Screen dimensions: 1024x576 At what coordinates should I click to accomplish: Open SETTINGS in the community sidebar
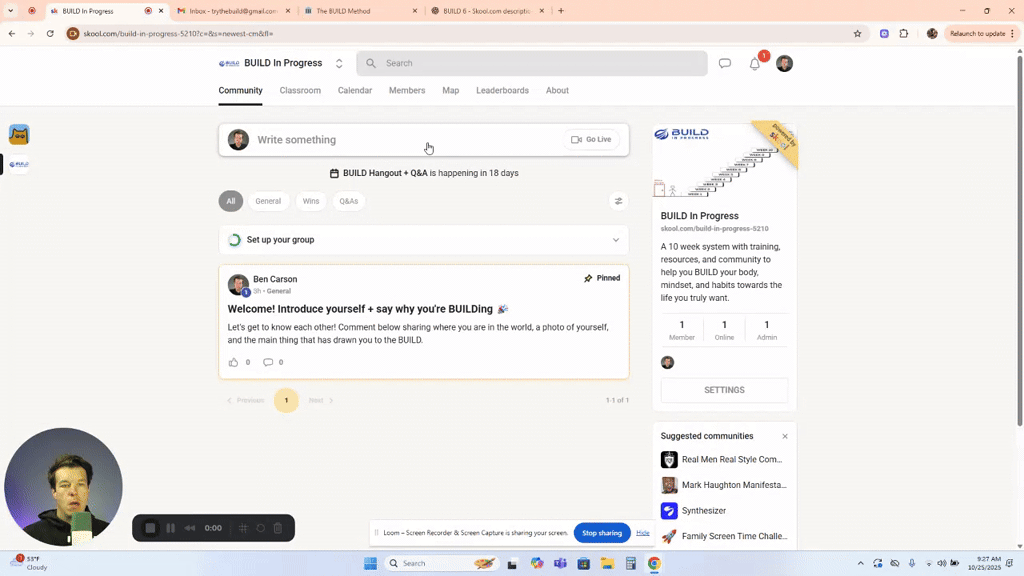tap(723, 389)
